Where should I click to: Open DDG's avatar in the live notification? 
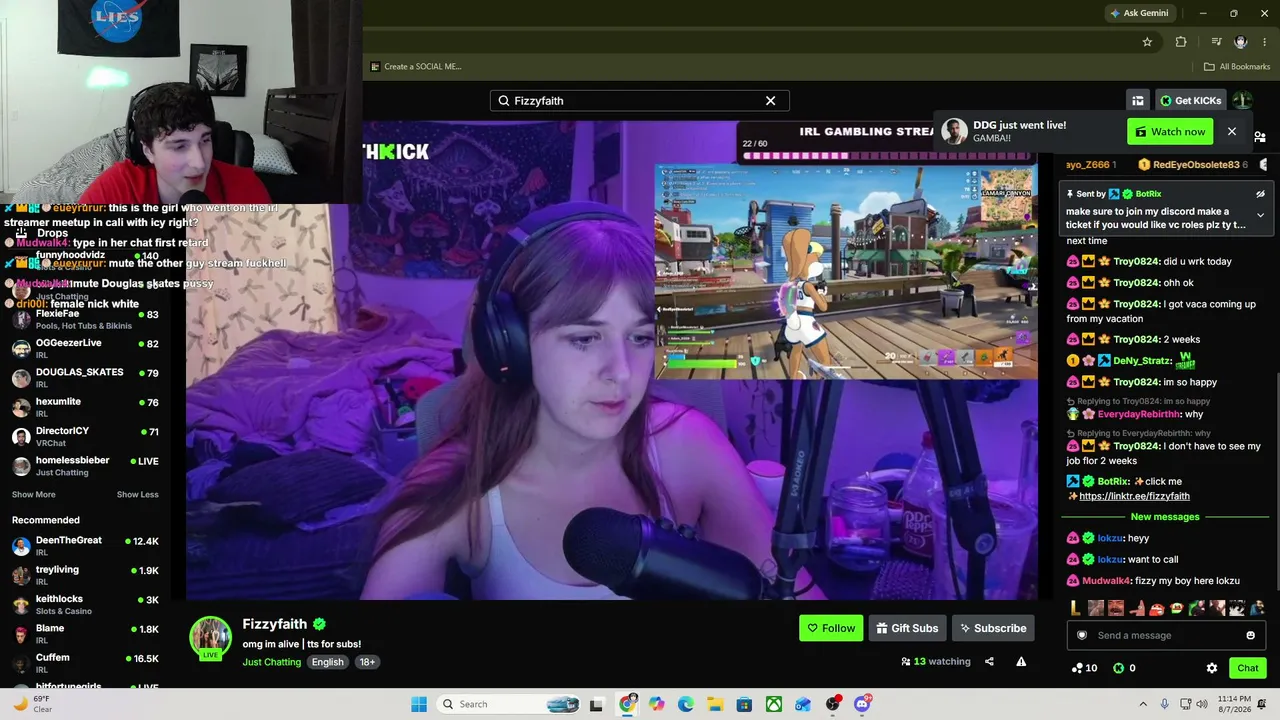point(955,132)
